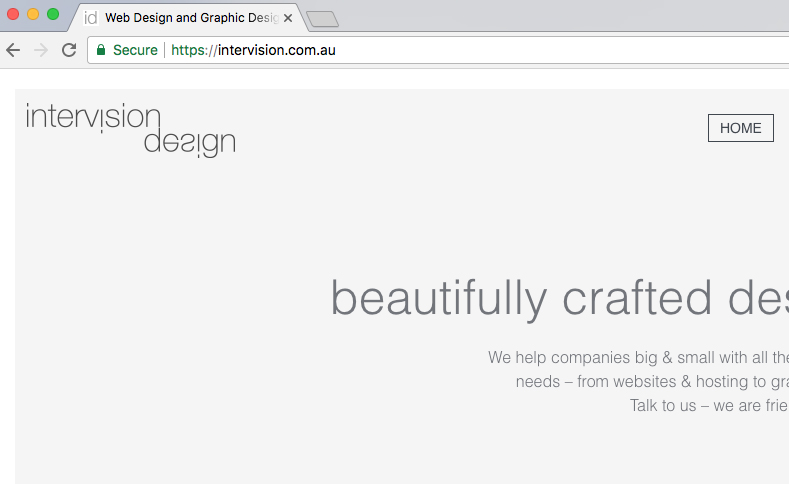Screen dimensions: 789x484
Task: Click the browser back arrow
Action: coord(14,50)
